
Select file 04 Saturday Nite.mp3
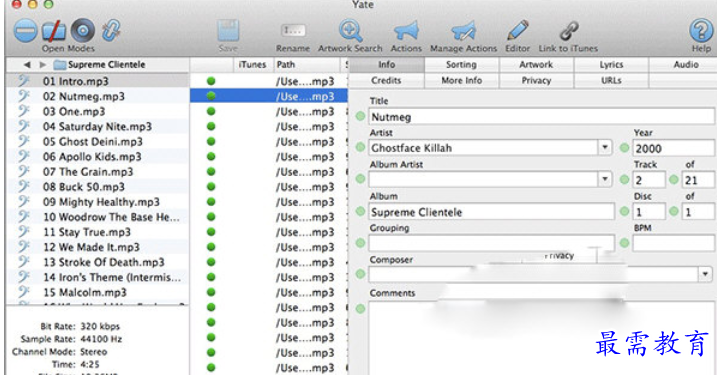click(97, 126)
